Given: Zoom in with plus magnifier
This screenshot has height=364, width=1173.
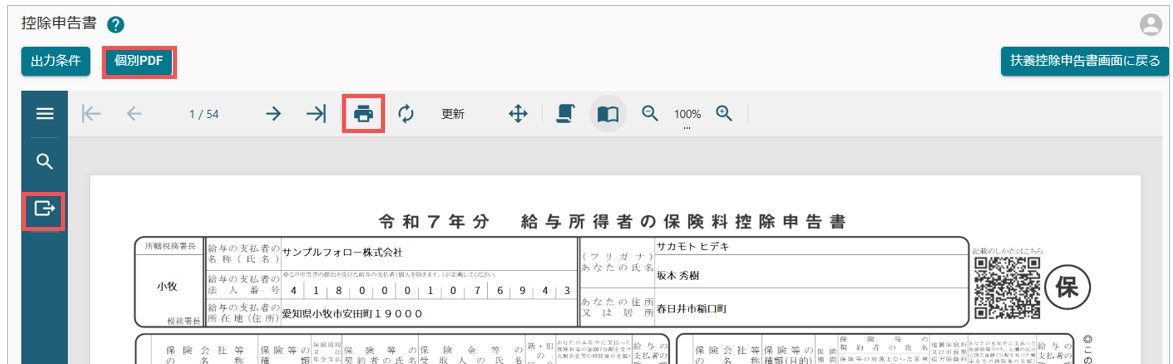Looking at the screenshot, I should (x=723, y=113).
